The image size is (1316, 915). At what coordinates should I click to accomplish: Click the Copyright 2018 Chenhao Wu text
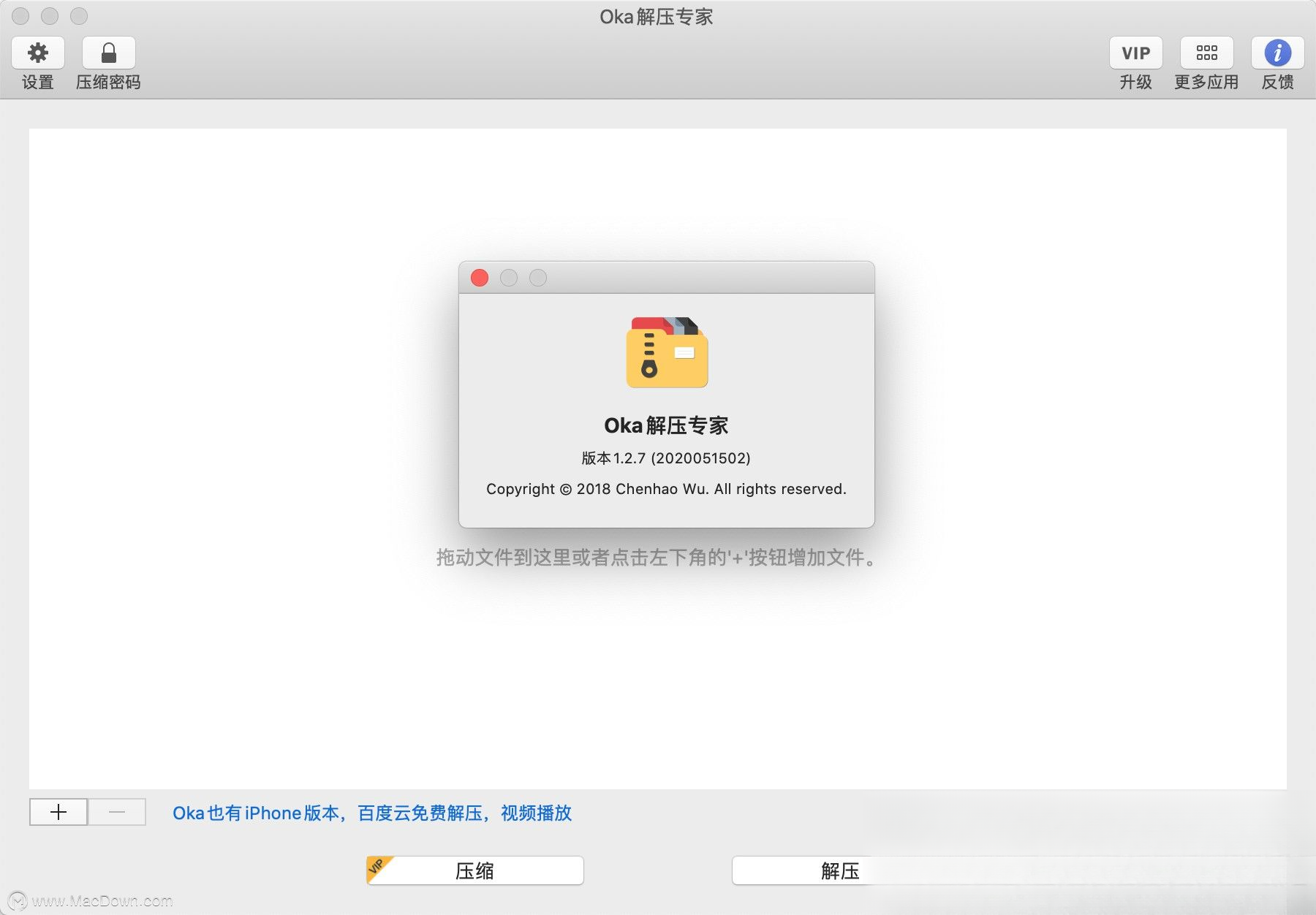pyautogui.click(x=666, y=489)
